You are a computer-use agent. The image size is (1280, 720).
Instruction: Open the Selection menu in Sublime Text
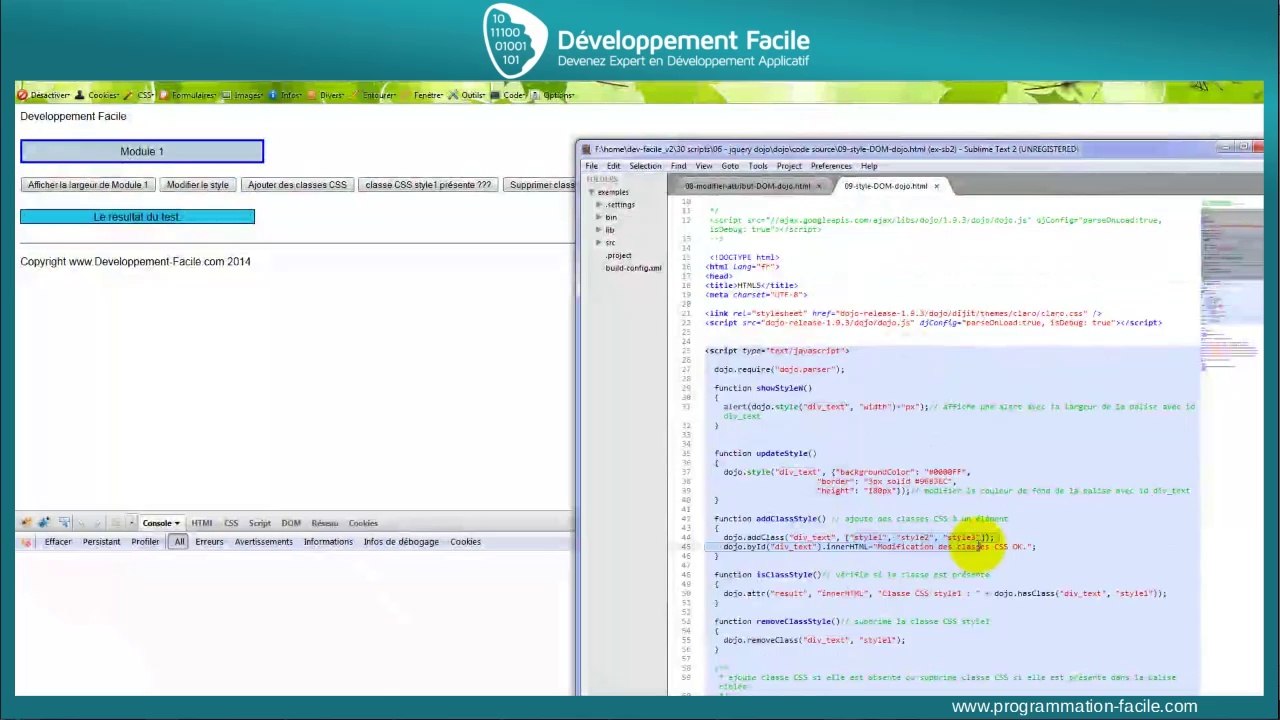[x=645, y=166]
